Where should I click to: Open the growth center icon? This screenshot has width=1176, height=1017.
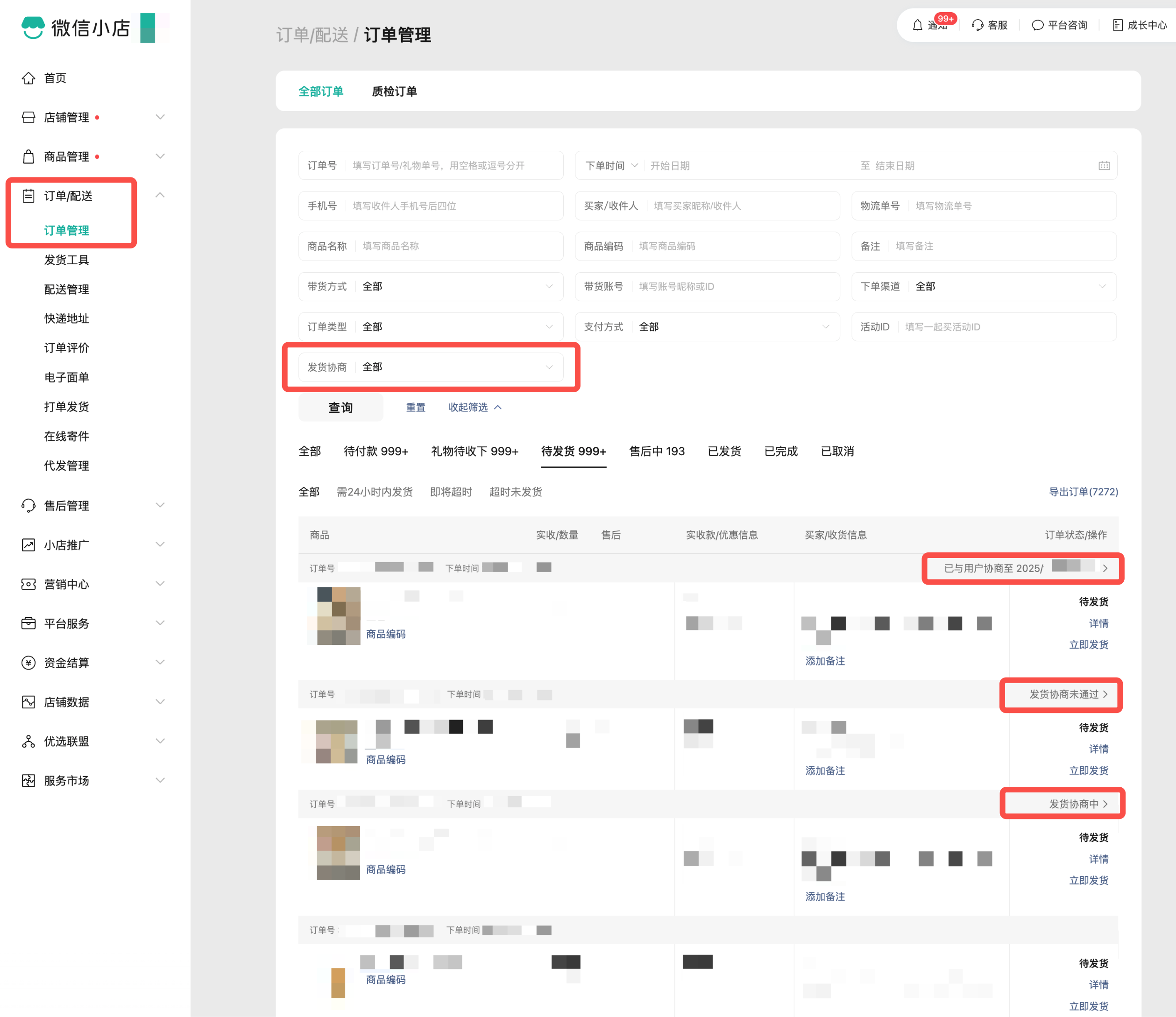pos(1117,26)
